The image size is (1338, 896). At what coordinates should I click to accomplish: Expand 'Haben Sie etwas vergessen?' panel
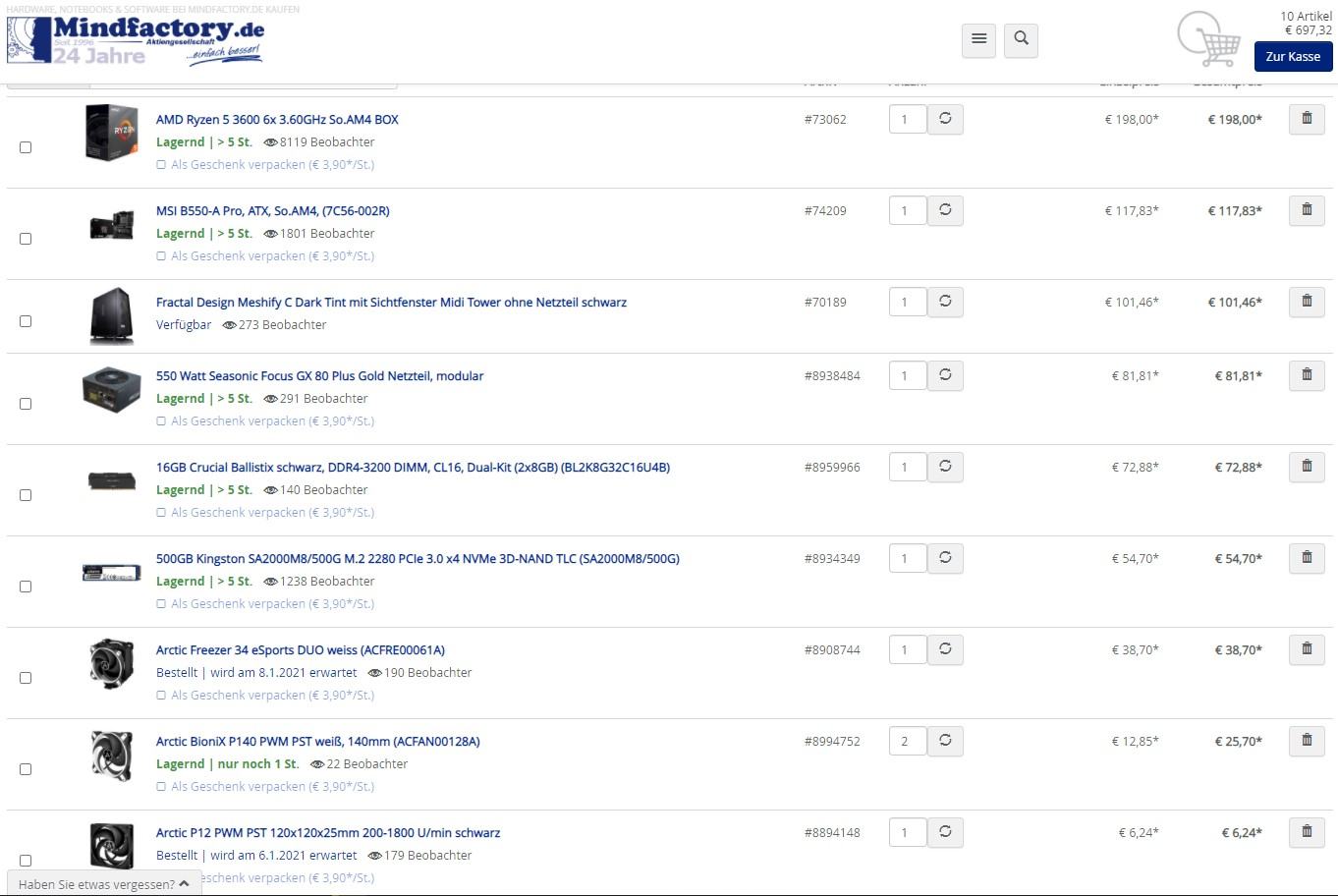pos(104,883)
